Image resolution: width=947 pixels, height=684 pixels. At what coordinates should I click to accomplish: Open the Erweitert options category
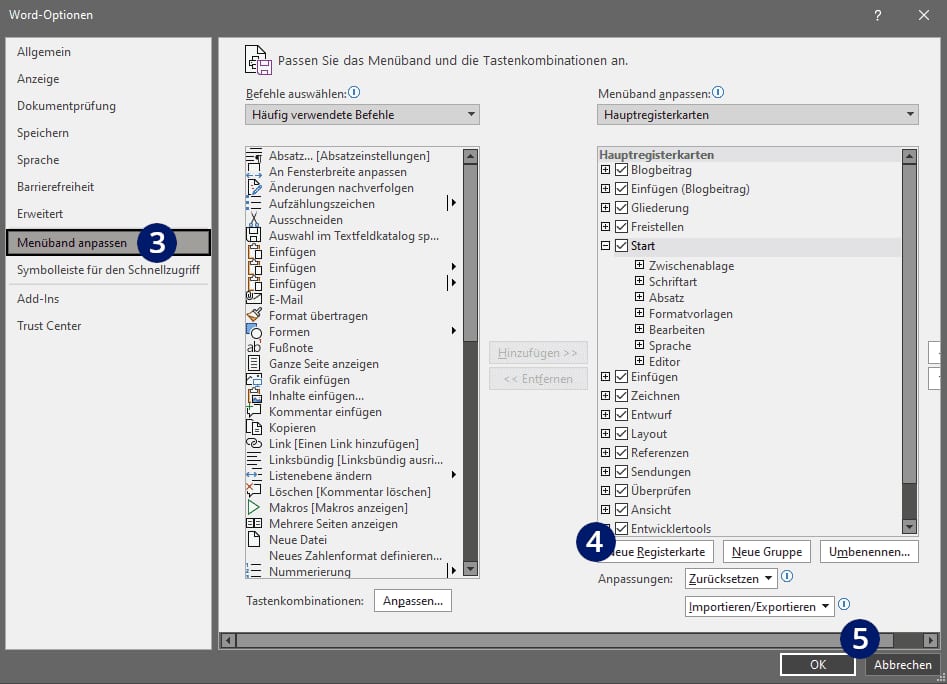[40, 214]
